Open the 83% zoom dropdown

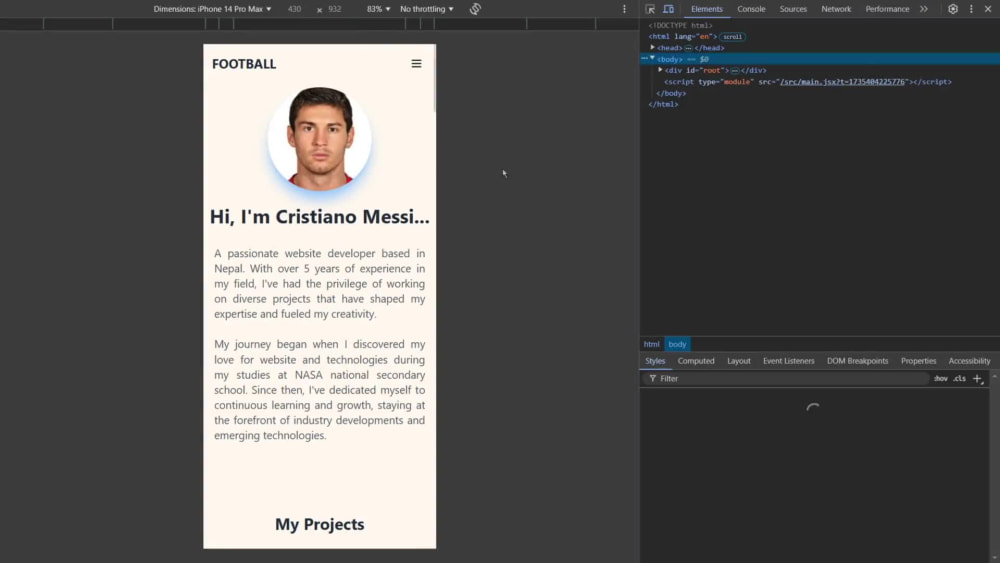pyautogui.click(x=378, y=9)
